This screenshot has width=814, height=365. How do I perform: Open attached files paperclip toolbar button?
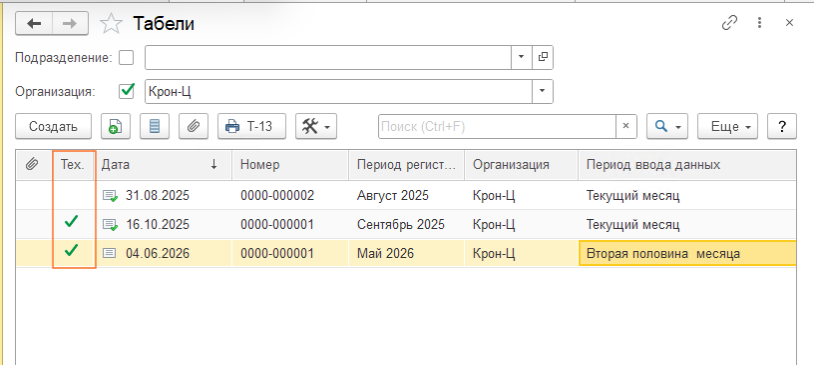click(x=193, y=126)
